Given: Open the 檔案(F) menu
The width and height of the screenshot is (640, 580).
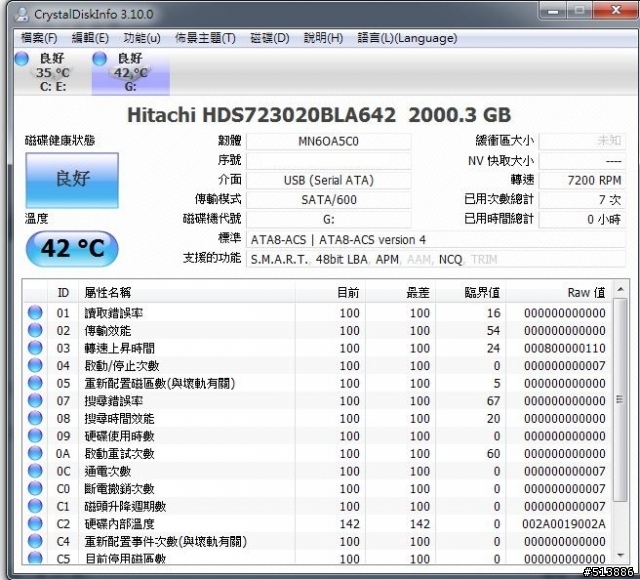Looking at the screenshot, I should point(39,38).
